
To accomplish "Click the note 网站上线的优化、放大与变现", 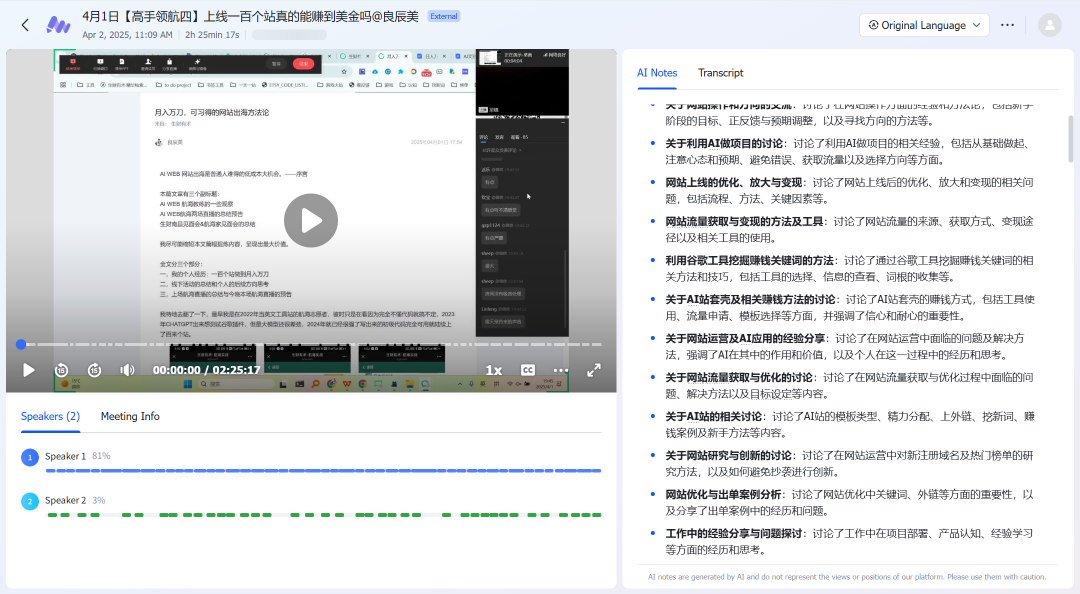I will (734, 183).
